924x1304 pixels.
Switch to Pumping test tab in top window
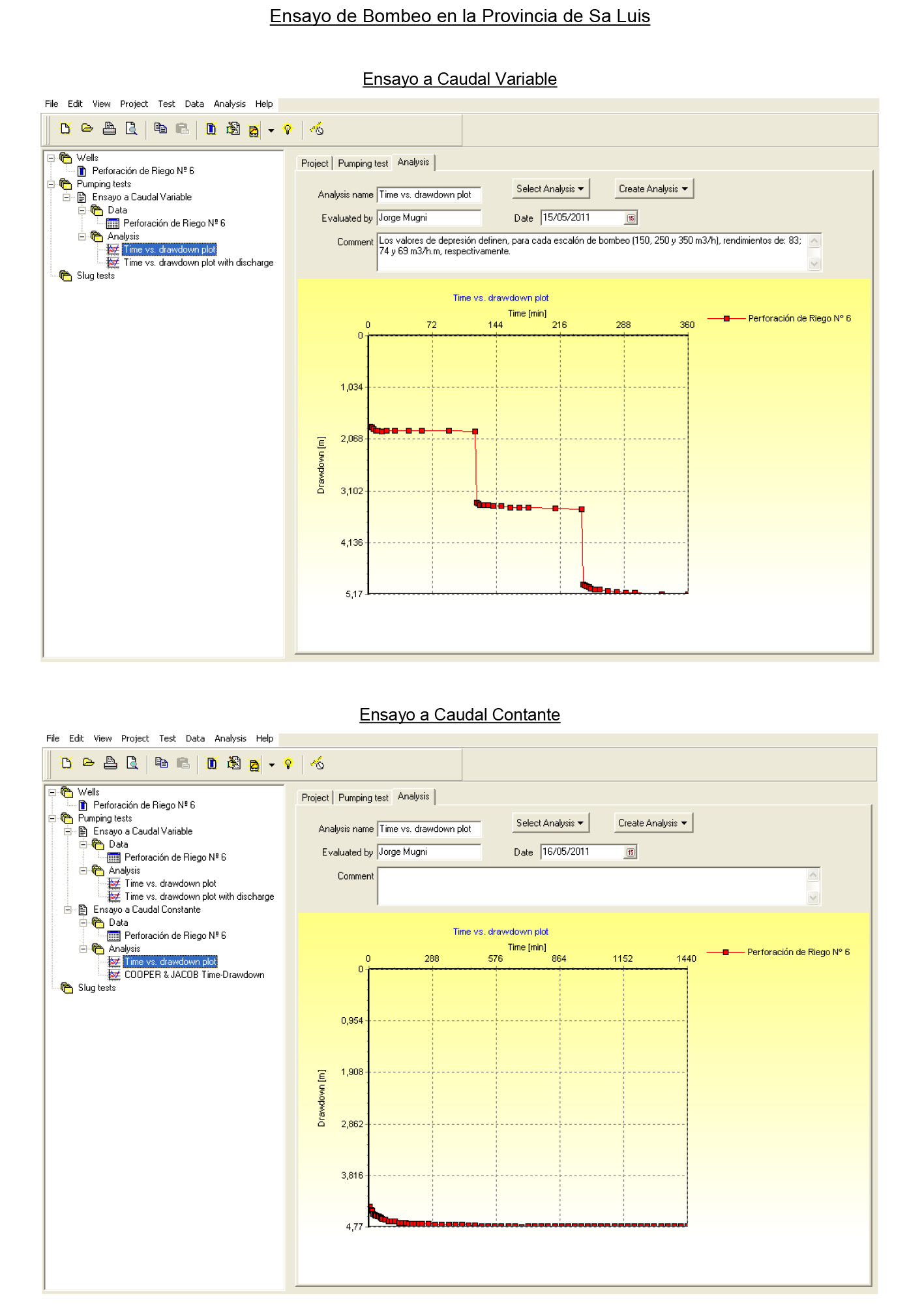tap(363, 163)
